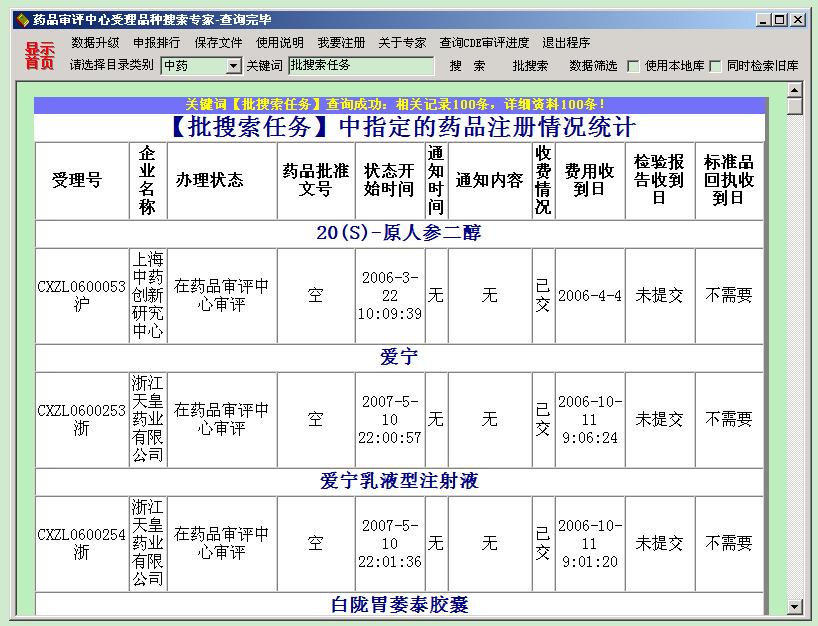The height and width of the screenshot is (626, 818).
Task: Click the 数据筛选 button
Action: click(593, 66)
